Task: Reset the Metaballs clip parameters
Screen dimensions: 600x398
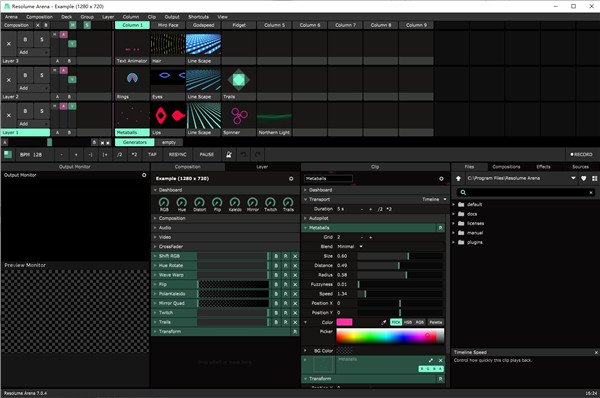Action: 440,228
